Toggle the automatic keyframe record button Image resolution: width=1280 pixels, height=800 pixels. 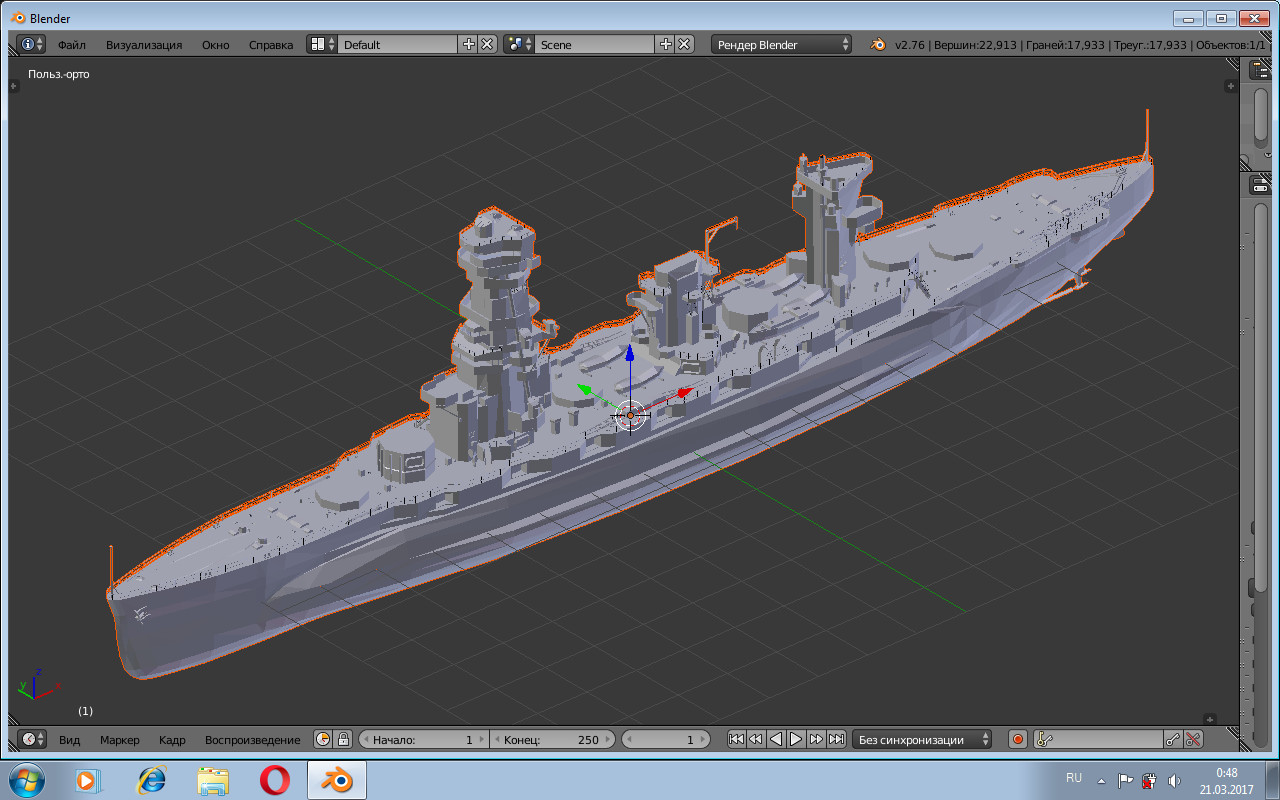pyautogui.click(x=1018, y=739)
